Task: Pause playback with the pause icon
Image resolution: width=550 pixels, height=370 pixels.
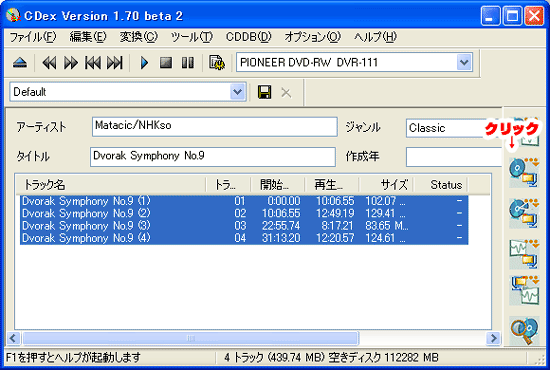Action: click(188, 63)
